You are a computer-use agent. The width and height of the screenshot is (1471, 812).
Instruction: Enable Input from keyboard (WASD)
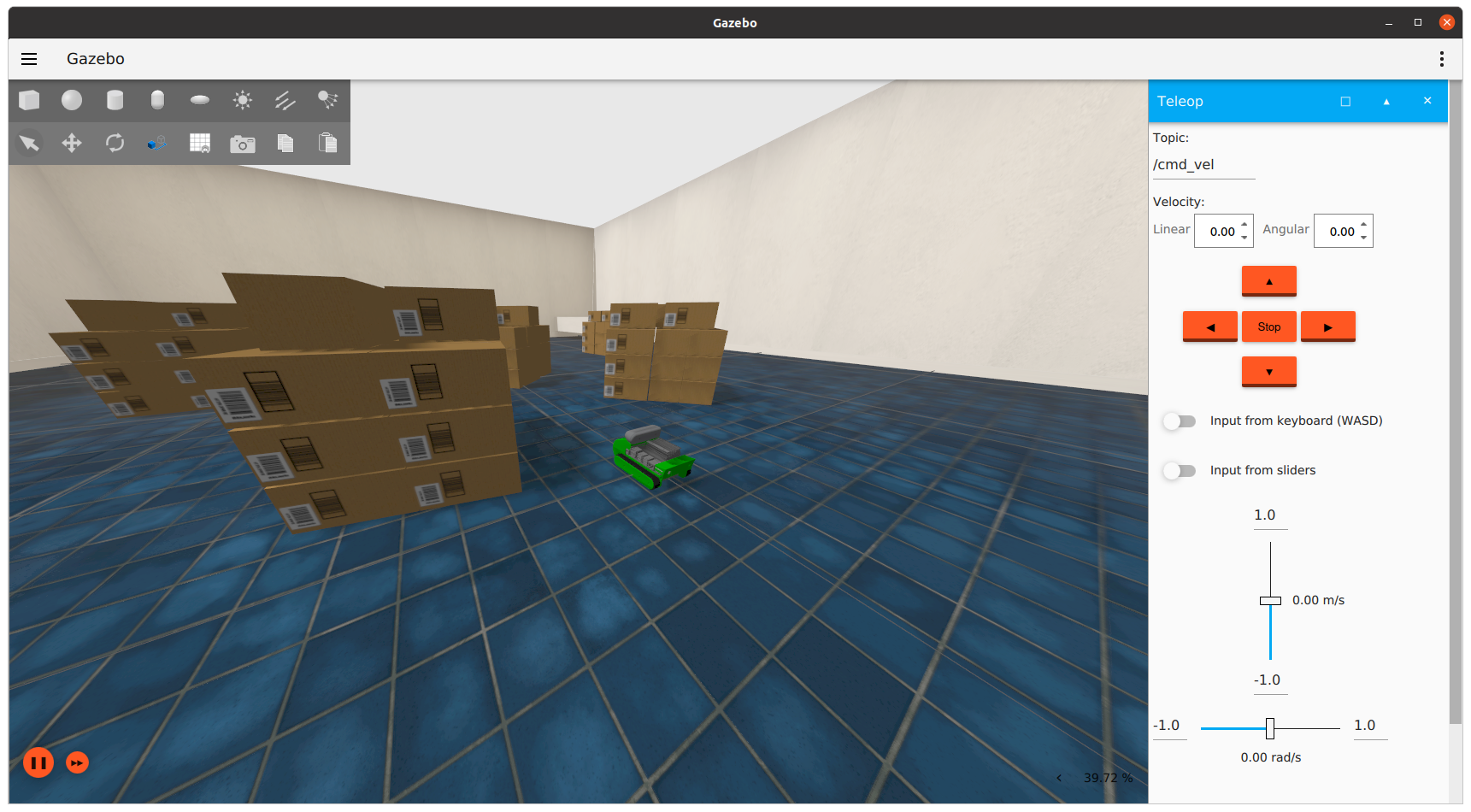(1180, 421)
